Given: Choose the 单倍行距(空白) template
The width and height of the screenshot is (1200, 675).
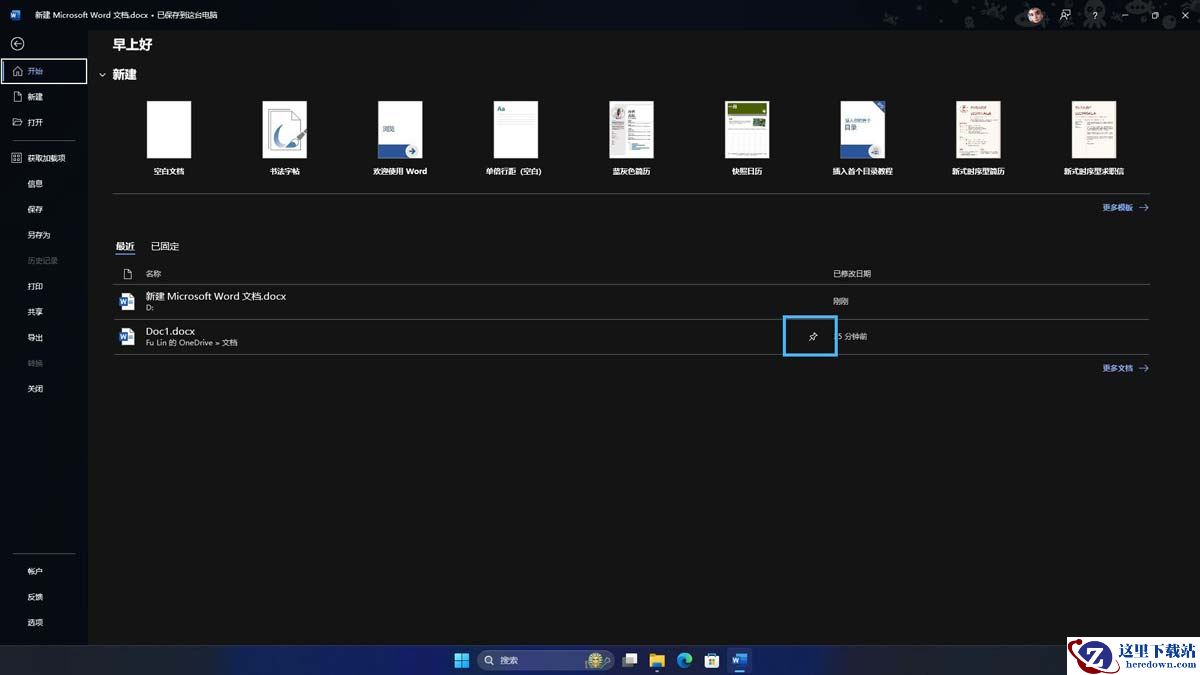Looking at the screenshot, I should click(x=515, y=138).
